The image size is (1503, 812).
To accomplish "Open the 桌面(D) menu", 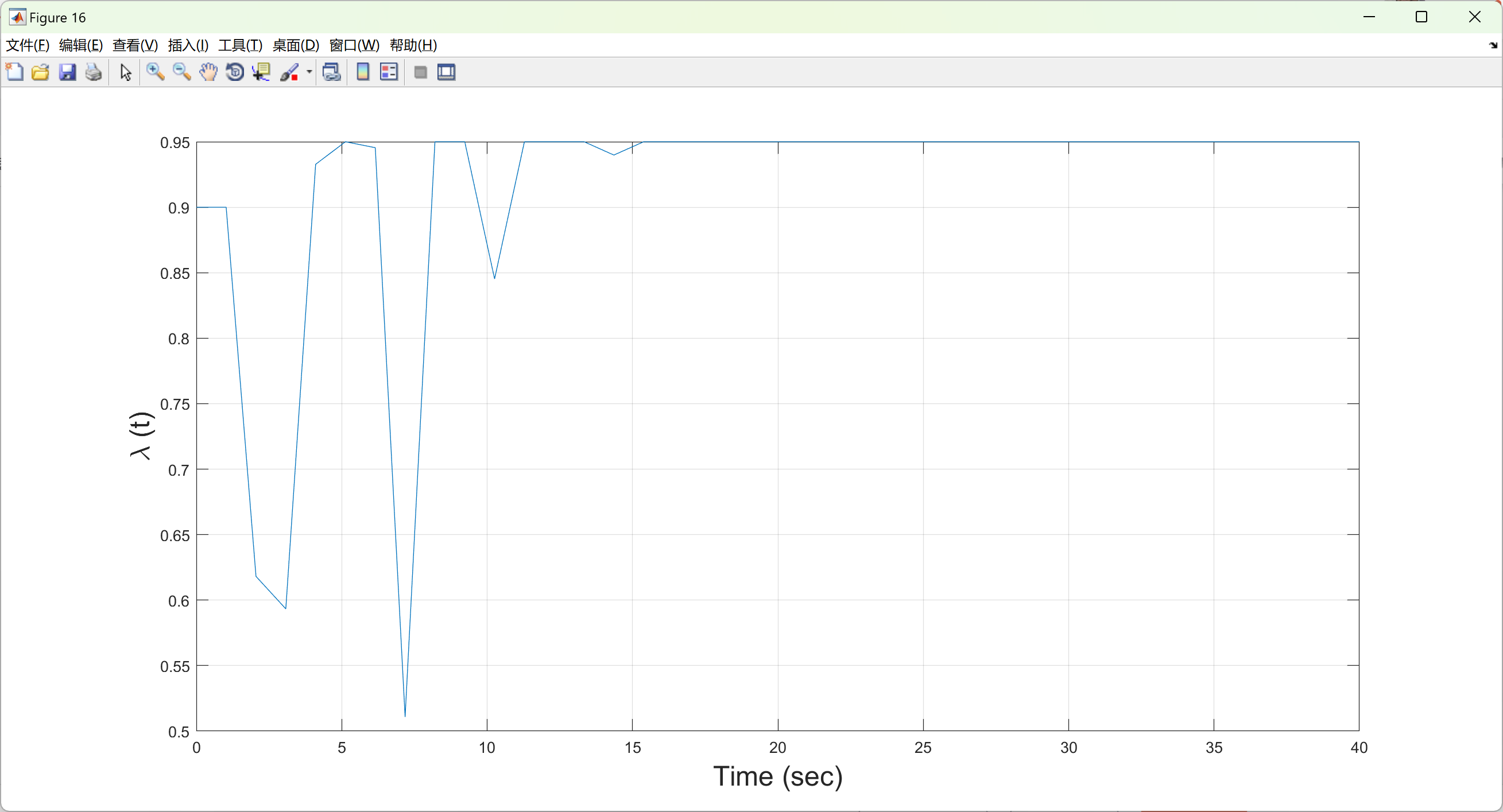I will [296, 45].
